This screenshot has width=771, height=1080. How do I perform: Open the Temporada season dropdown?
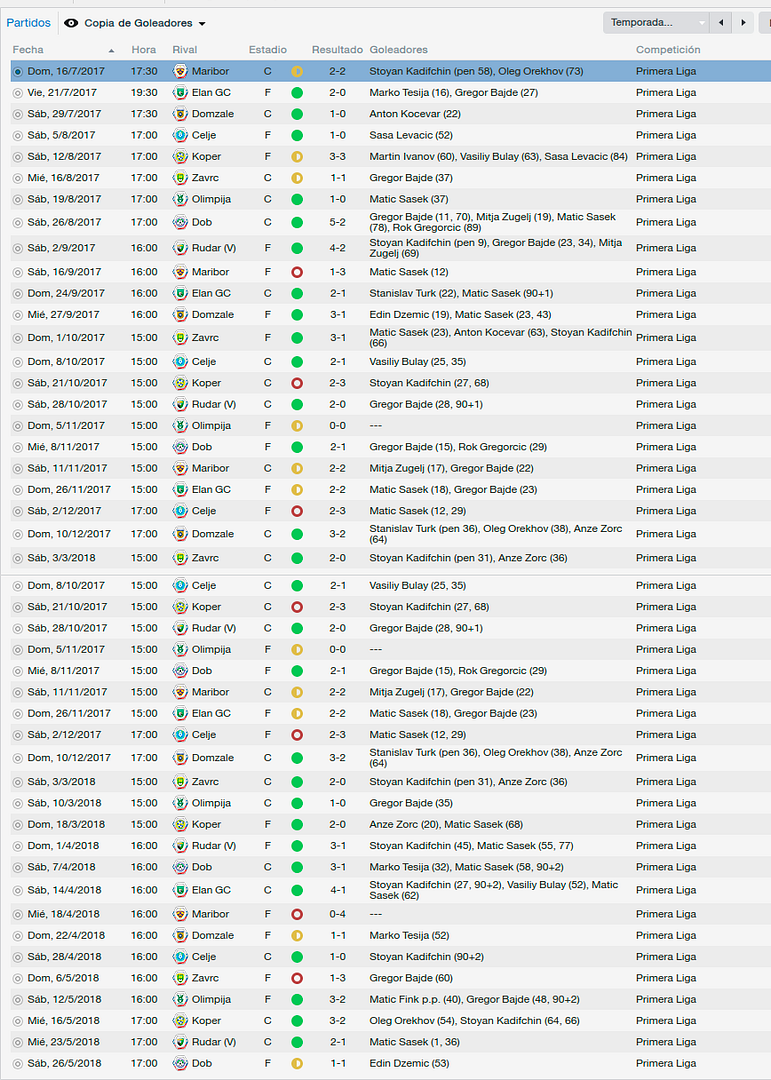click(656, 23)
